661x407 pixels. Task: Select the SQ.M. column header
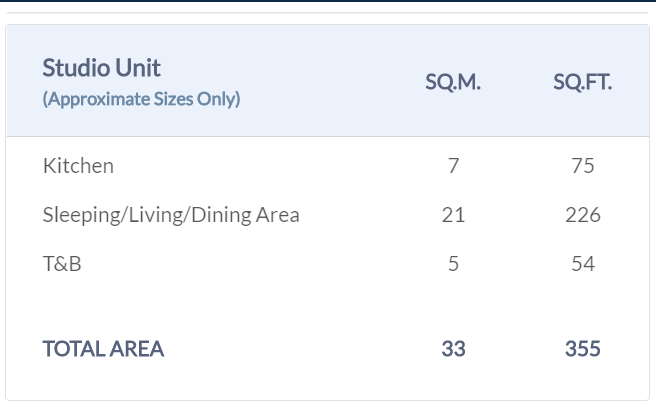click(x=453, y=83)
